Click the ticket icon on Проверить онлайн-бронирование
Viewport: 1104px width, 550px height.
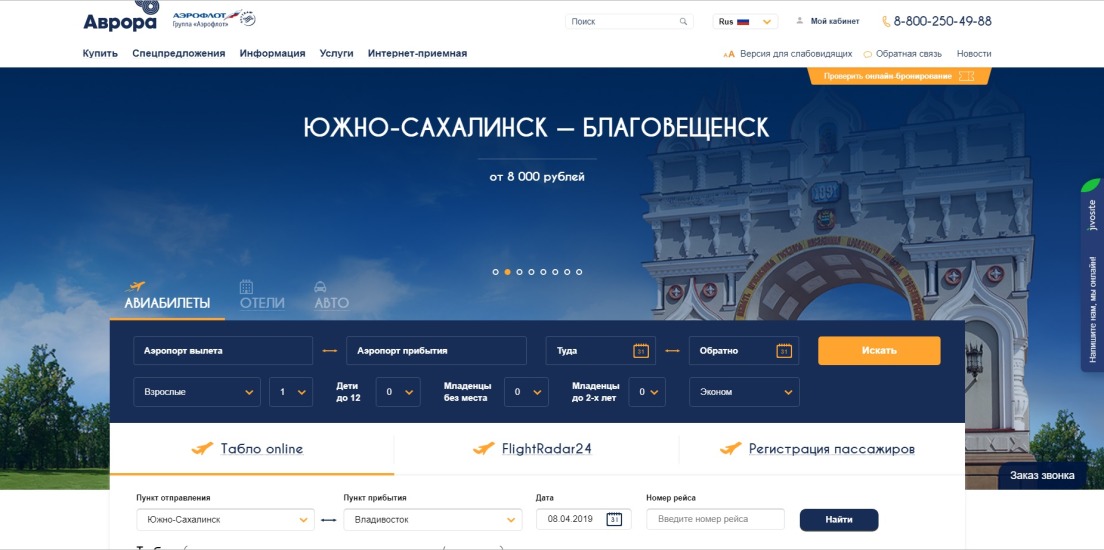coord(967,76)
